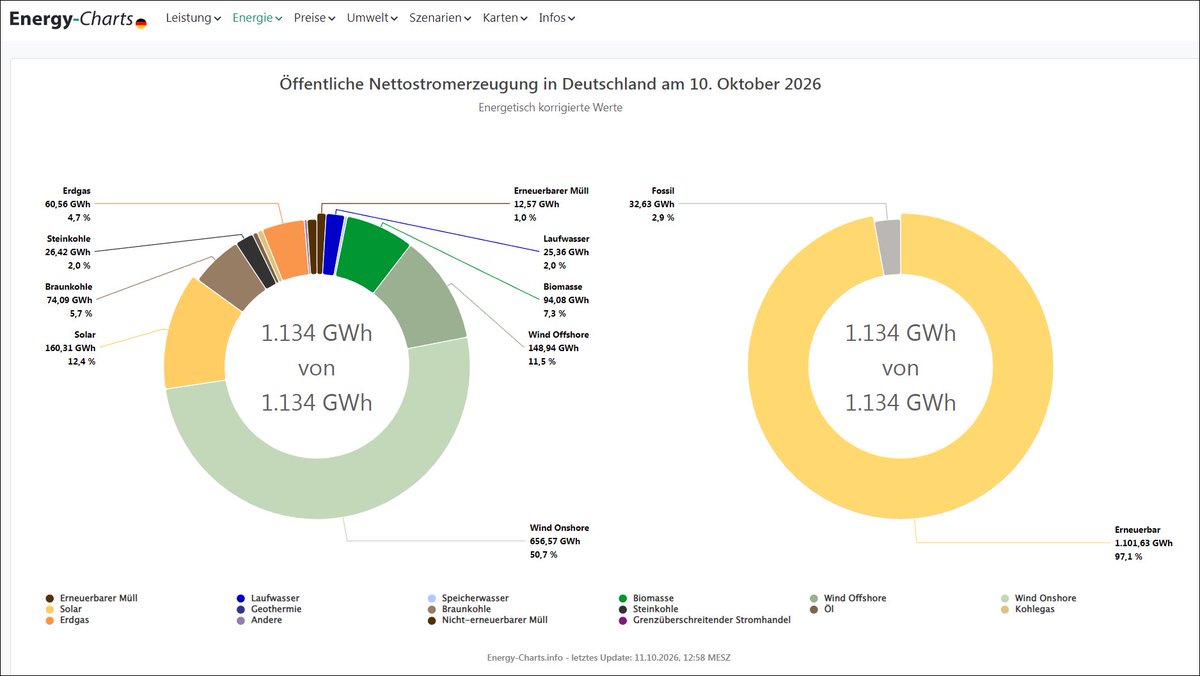Viewport: 1200px width, 676px height.
Task: Open the Infos menu
Action: tap(557, 18)
